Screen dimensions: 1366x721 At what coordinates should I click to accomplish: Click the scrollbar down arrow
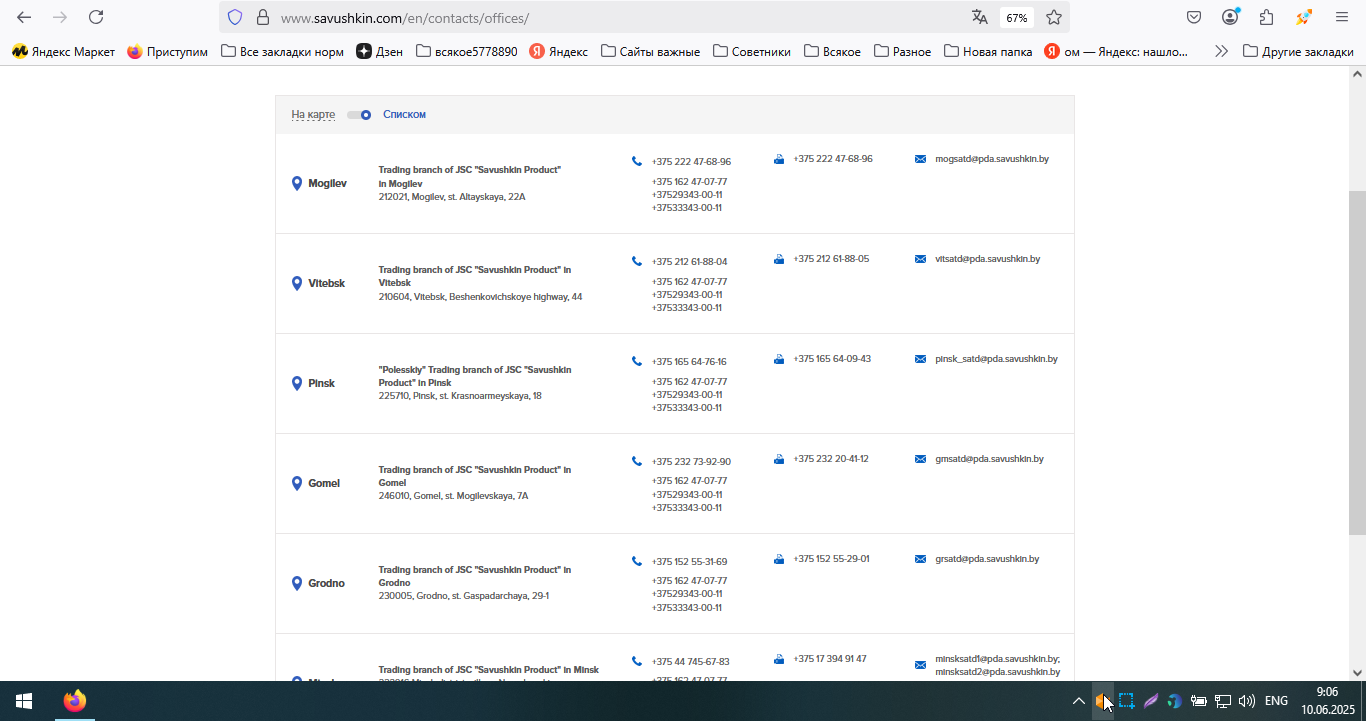1357,673
